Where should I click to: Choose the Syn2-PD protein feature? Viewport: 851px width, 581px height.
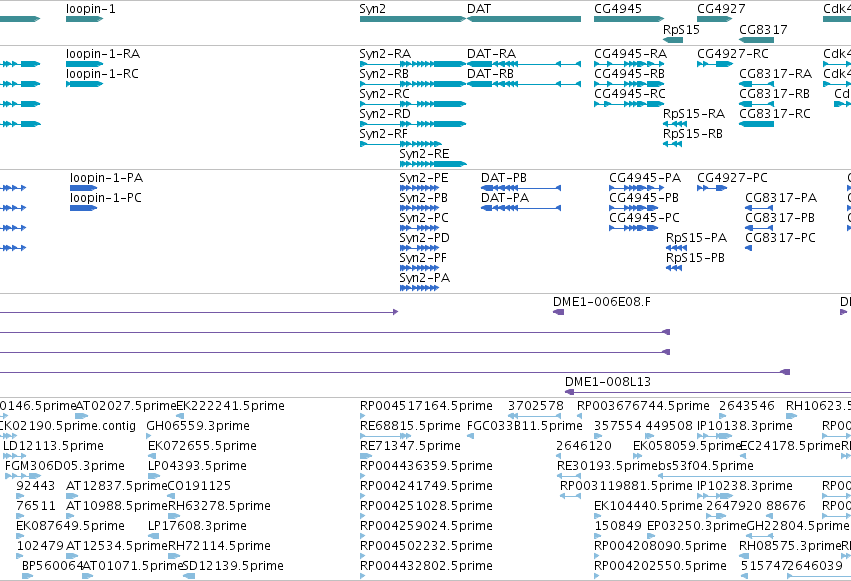pyautogui.click(x=419, y=248)
